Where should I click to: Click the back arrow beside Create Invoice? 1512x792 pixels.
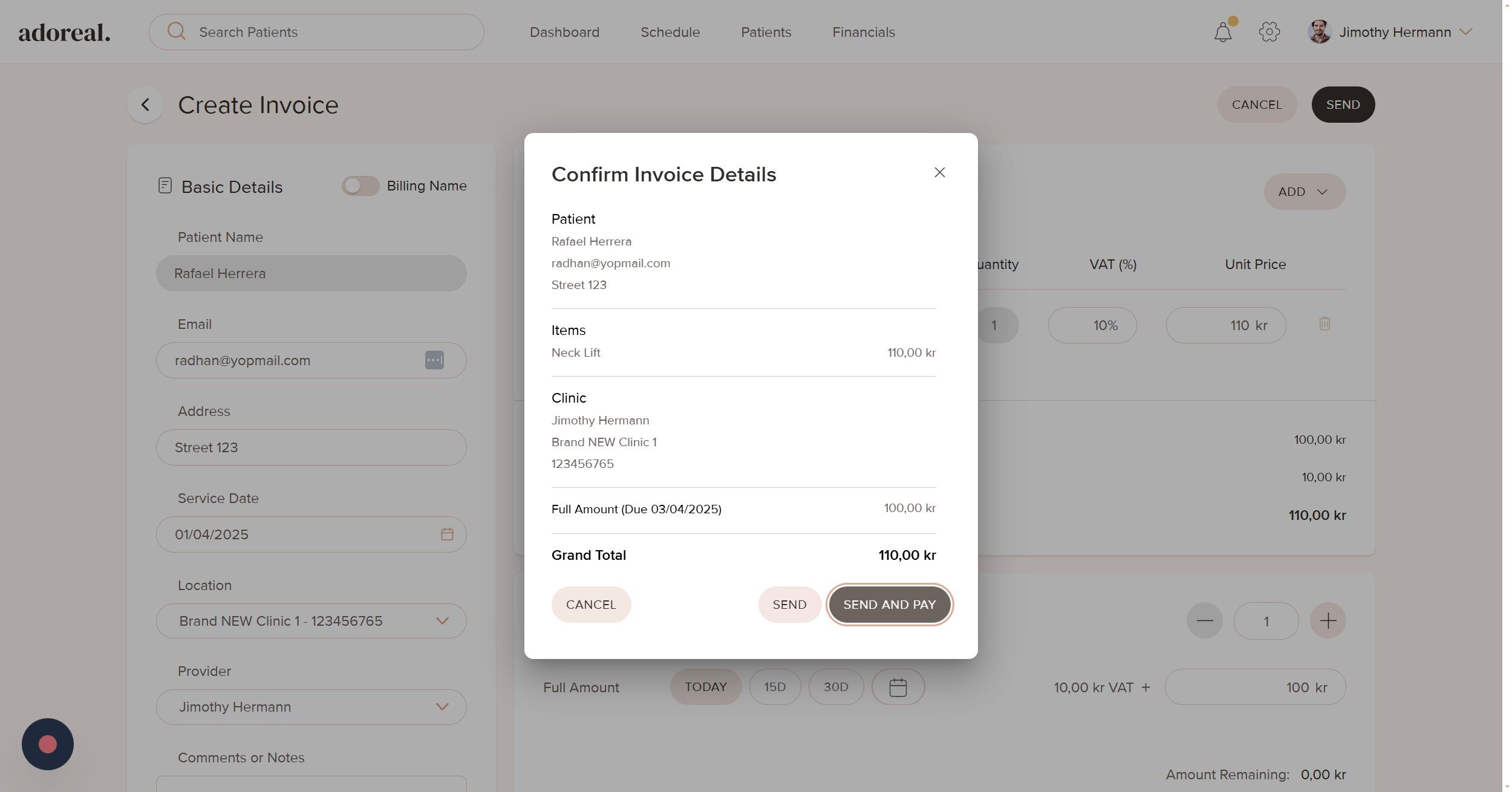[x=145, y=105]
